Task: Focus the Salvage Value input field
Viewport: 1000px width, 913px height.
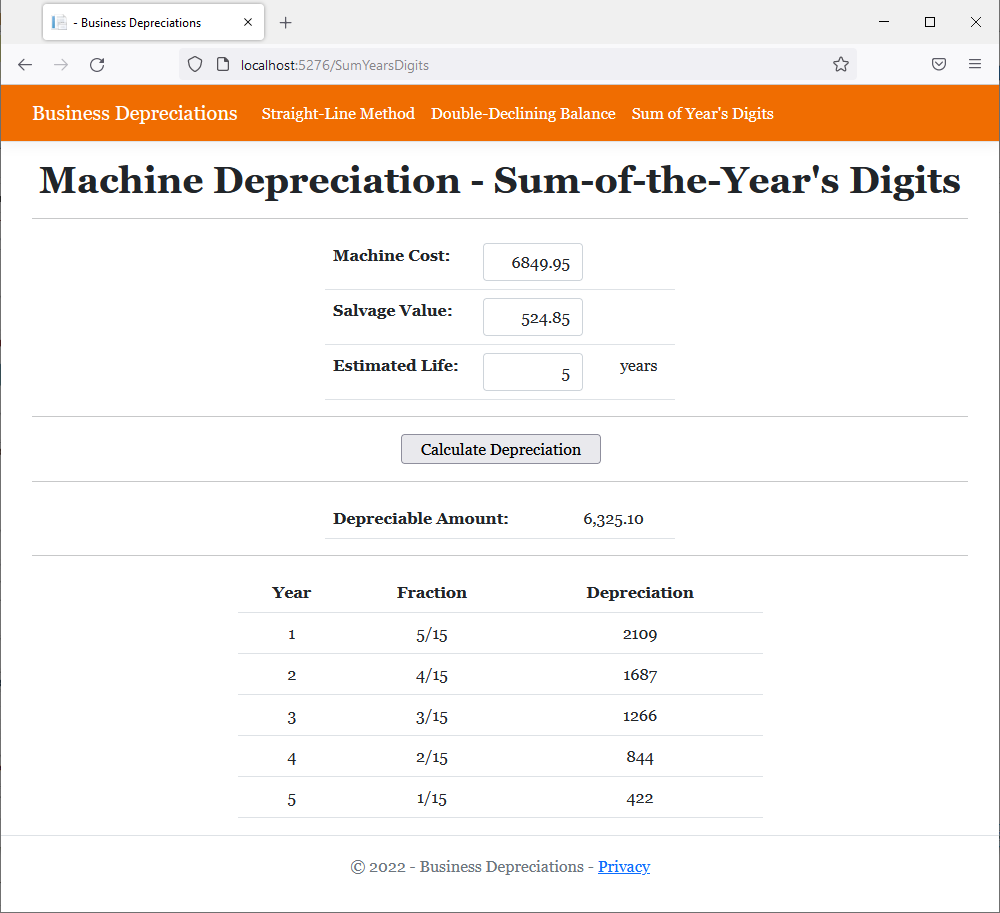Action: point(533,317)
